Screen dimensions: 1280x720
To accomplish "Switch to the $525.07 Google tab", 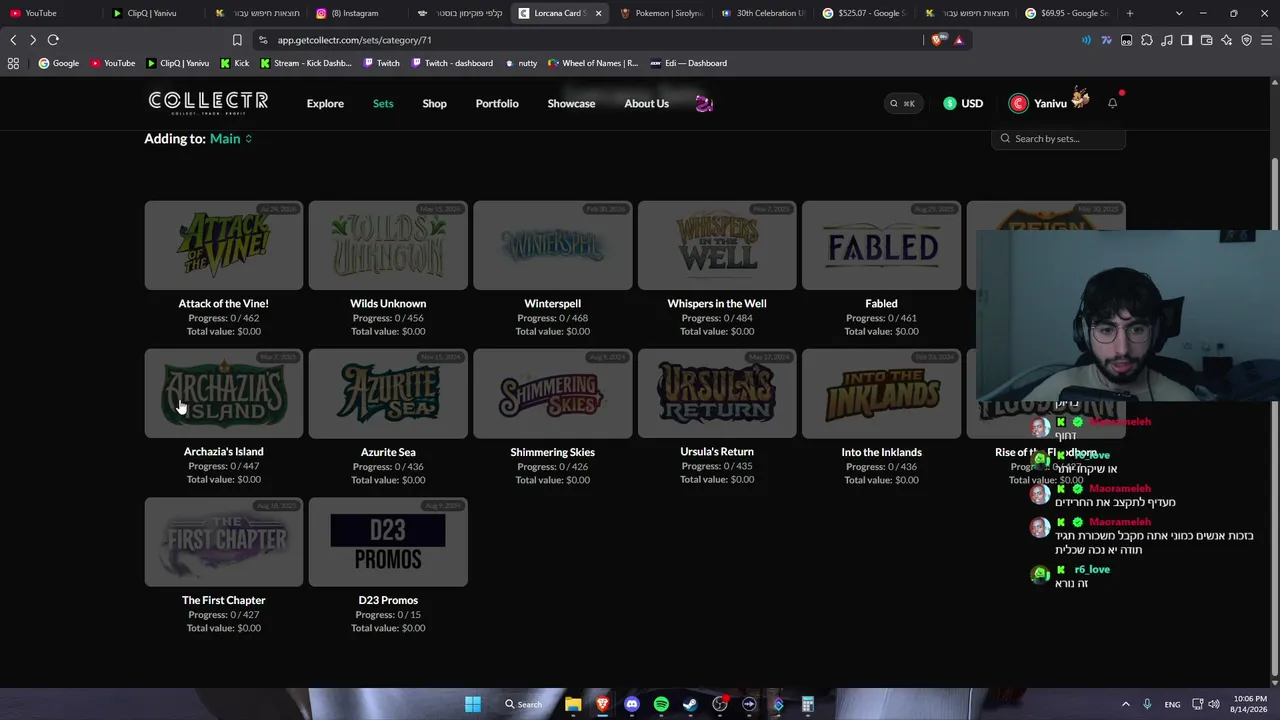I will pyautogui.click(x=866, y=13).
